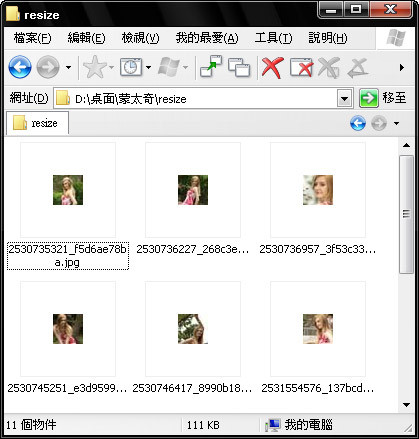Click the windows icon with green arrow
Viewport: 419px width, 439px height.
tap(211, 66)
